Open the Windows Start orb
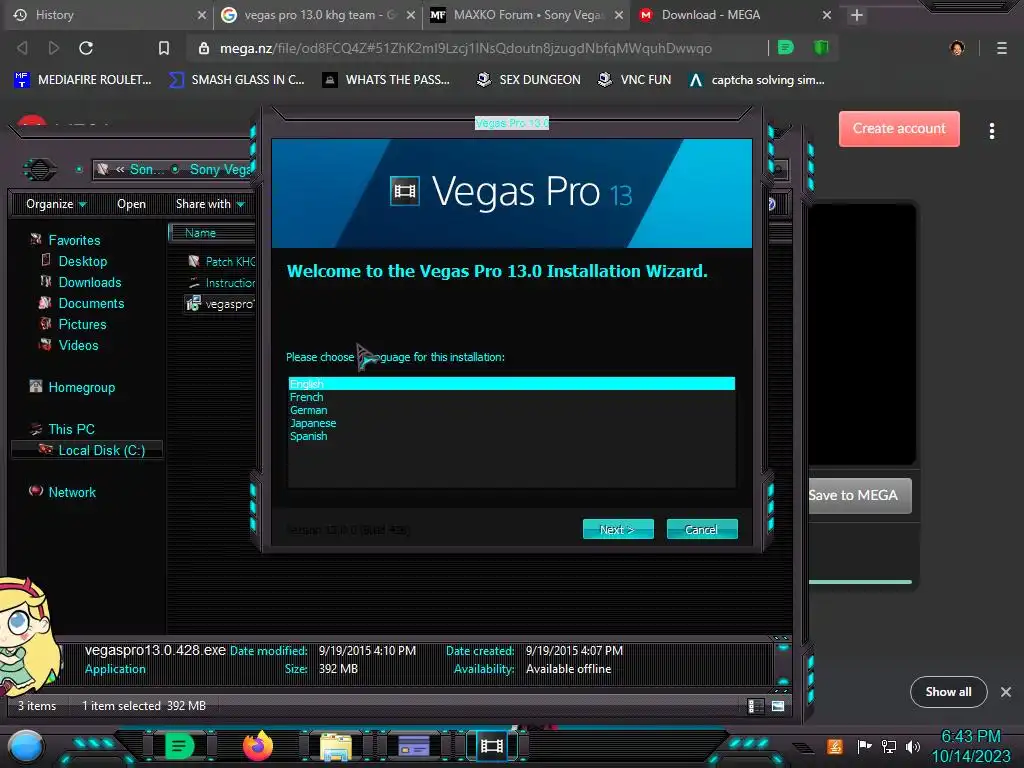 (x=26, y=747)
